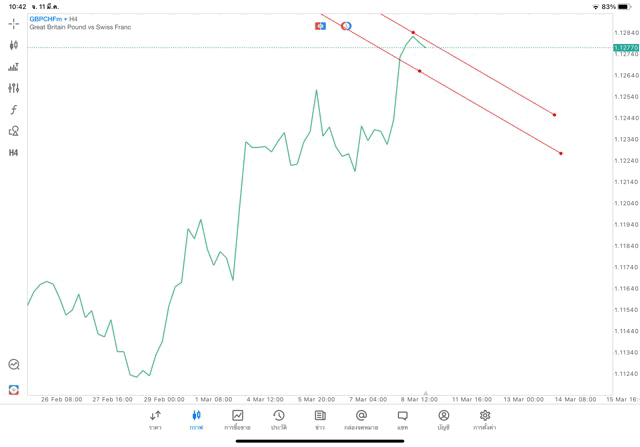Open the ประวัติ history tab

[279, 419]
